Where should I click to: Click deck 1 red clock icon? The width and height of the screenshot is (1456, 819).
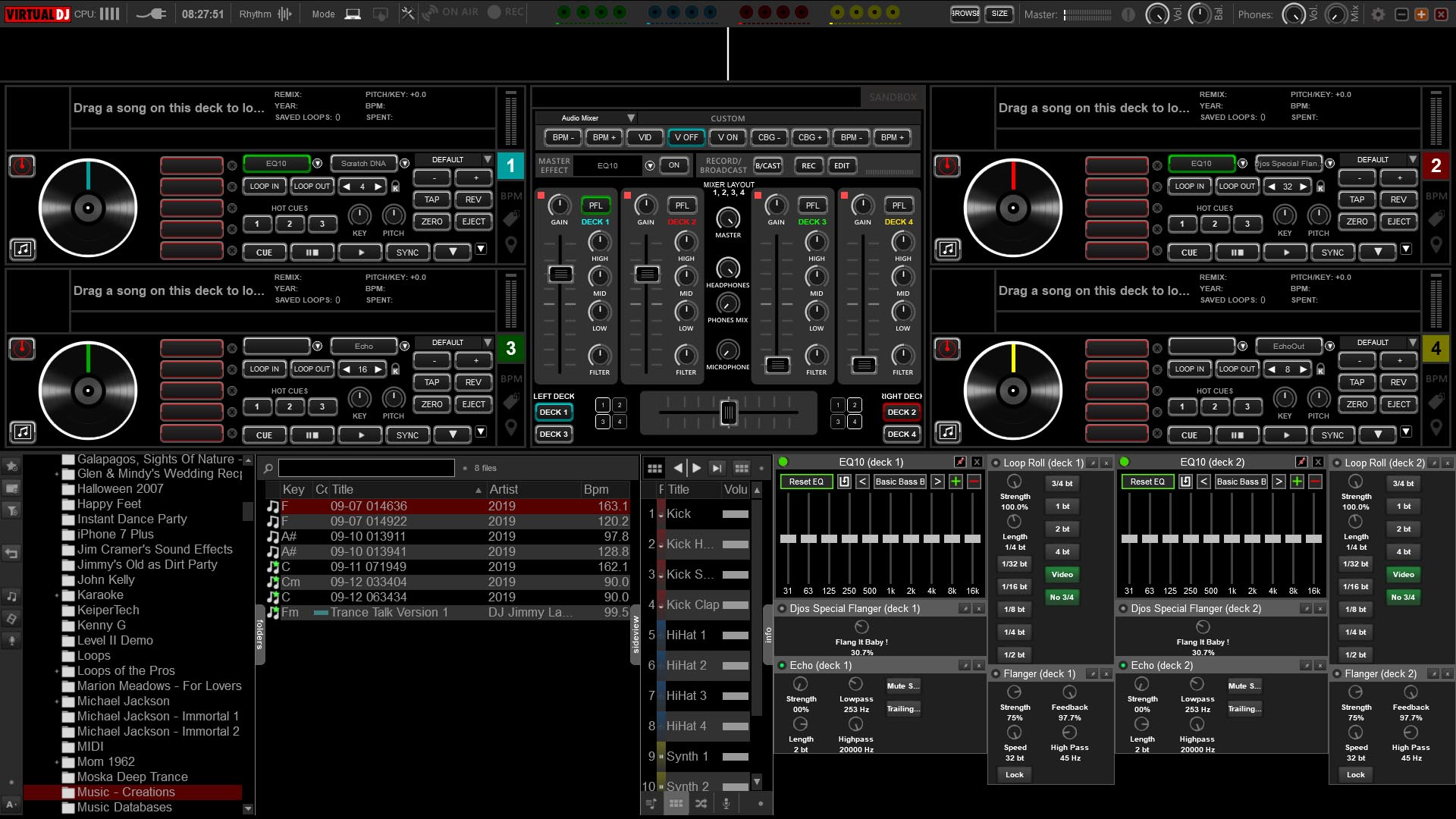[x=22, y=165]
